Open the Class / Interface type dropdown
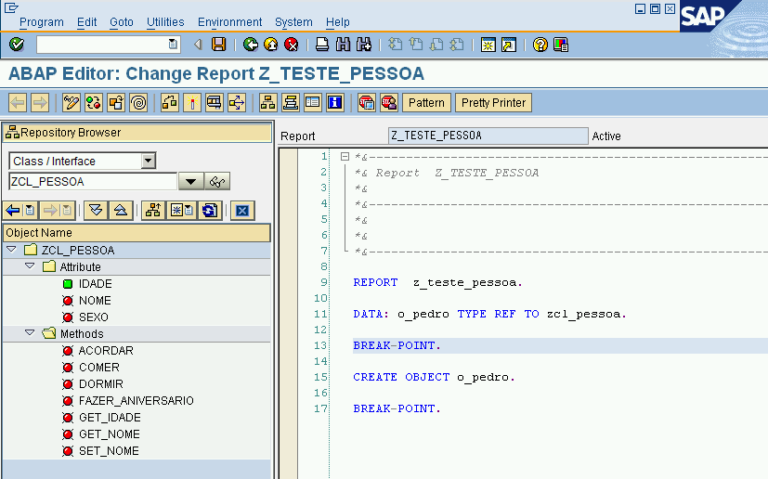Screen dimensions: 768x479 149,161
